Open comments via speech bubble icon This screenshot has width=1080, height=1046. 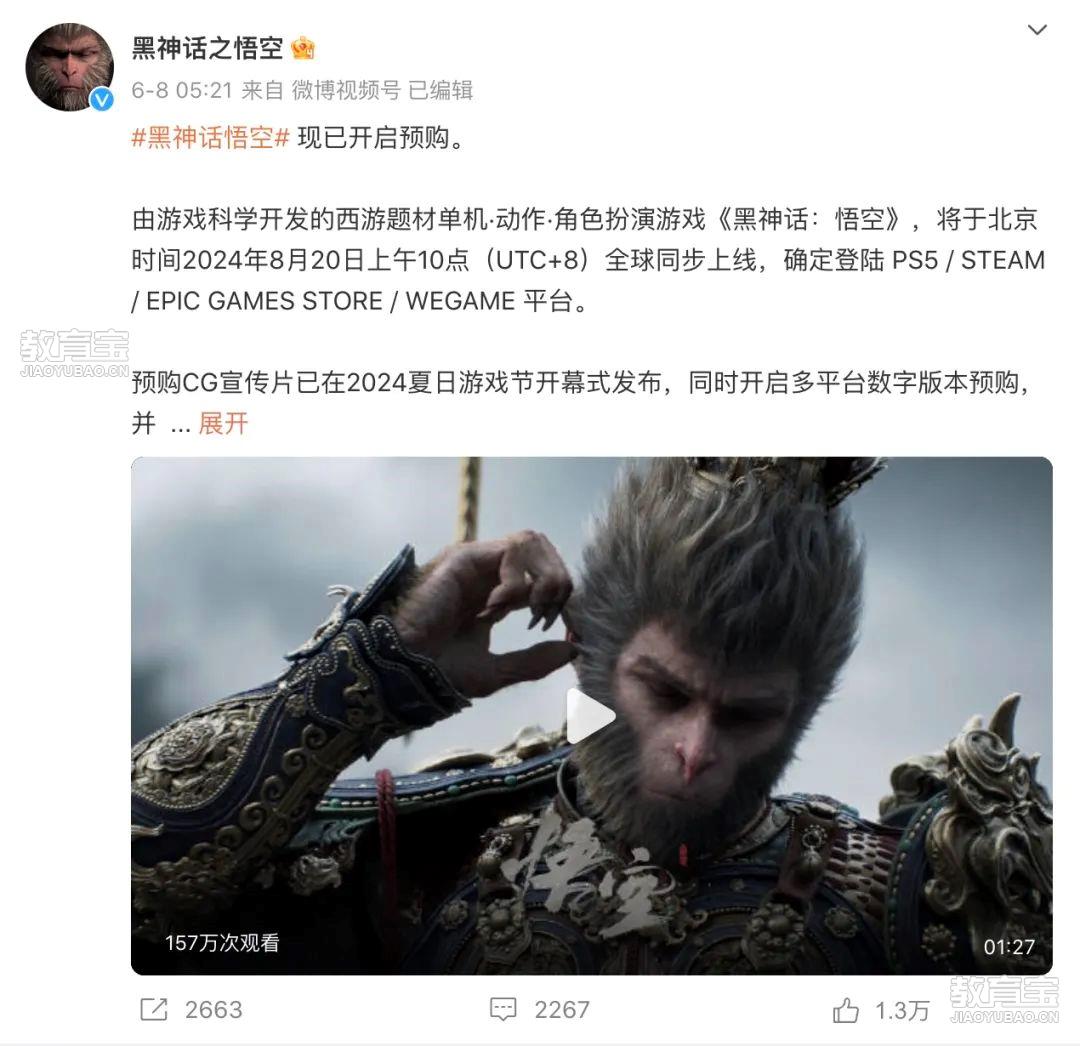[503, 1010]
